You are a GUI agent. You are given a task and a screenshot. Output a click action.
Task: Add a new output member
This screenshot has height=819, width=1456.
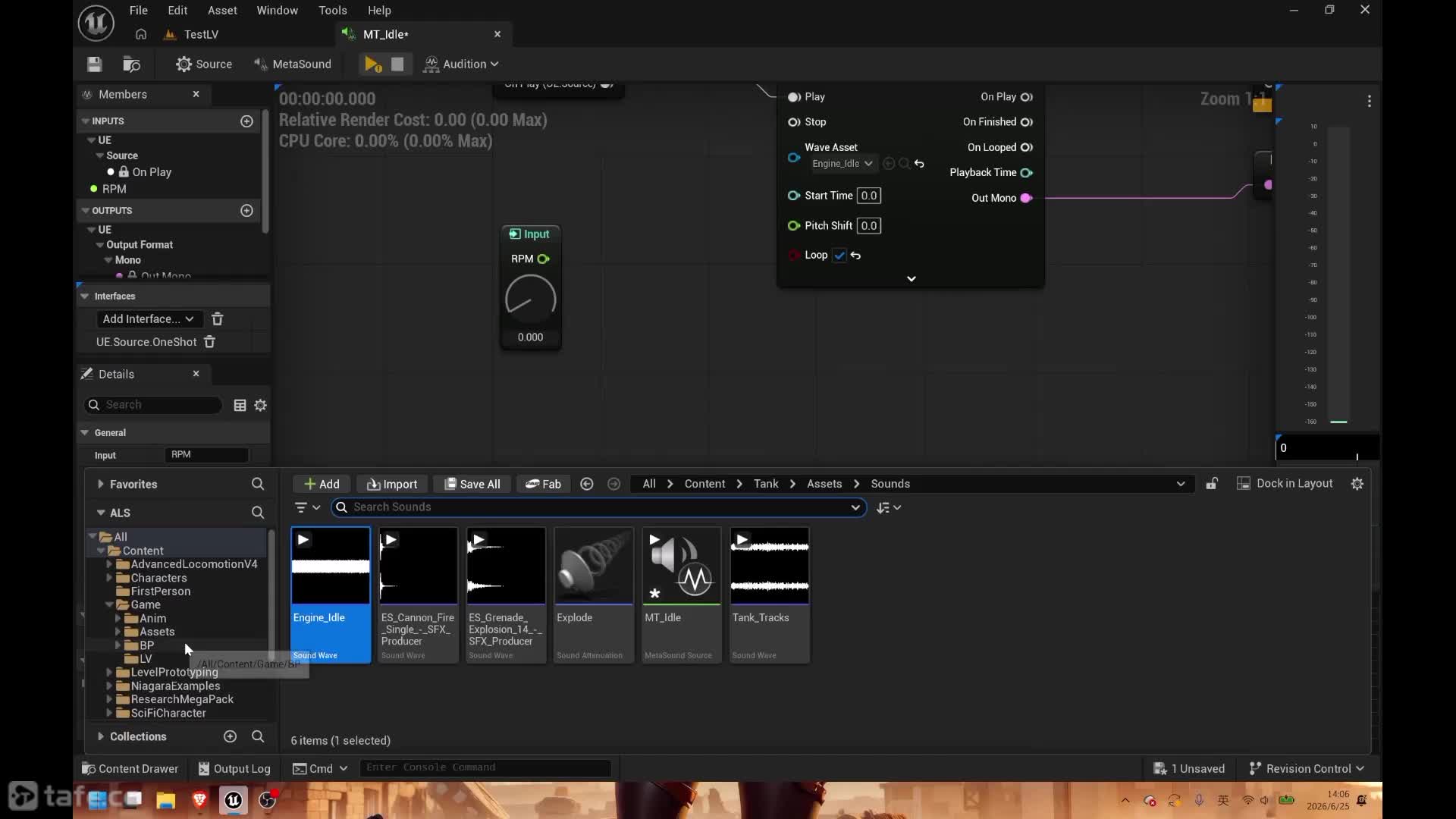click(246, 211)
